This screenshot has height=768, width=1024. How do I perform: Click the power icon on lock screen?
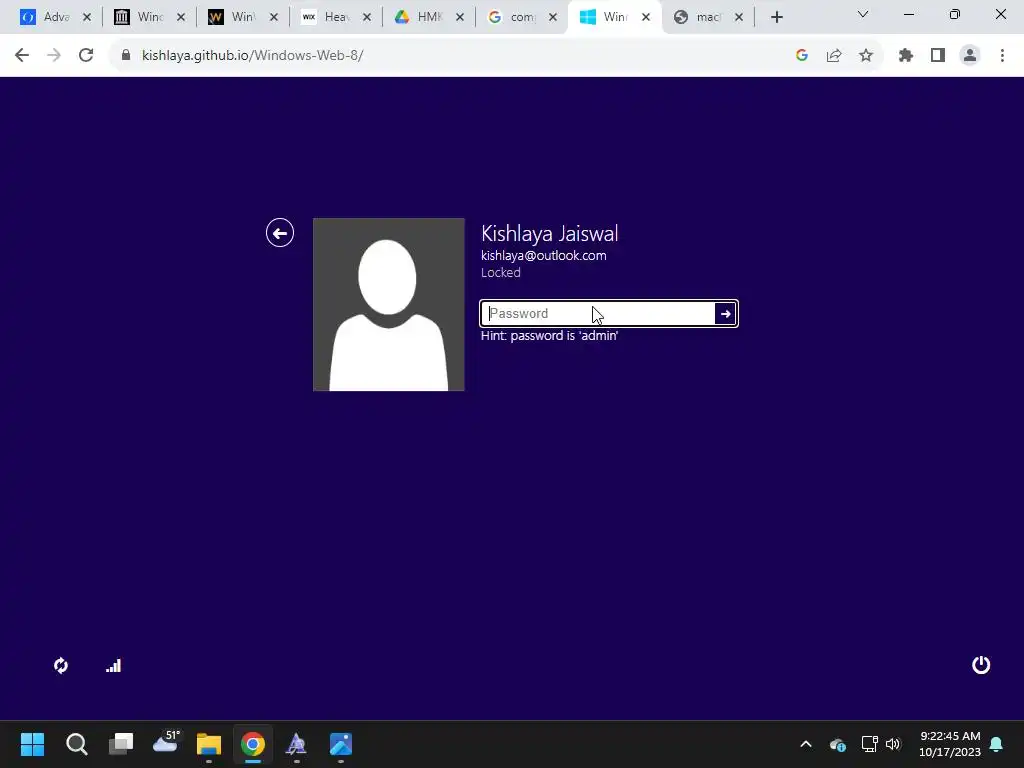pos(981,665)
